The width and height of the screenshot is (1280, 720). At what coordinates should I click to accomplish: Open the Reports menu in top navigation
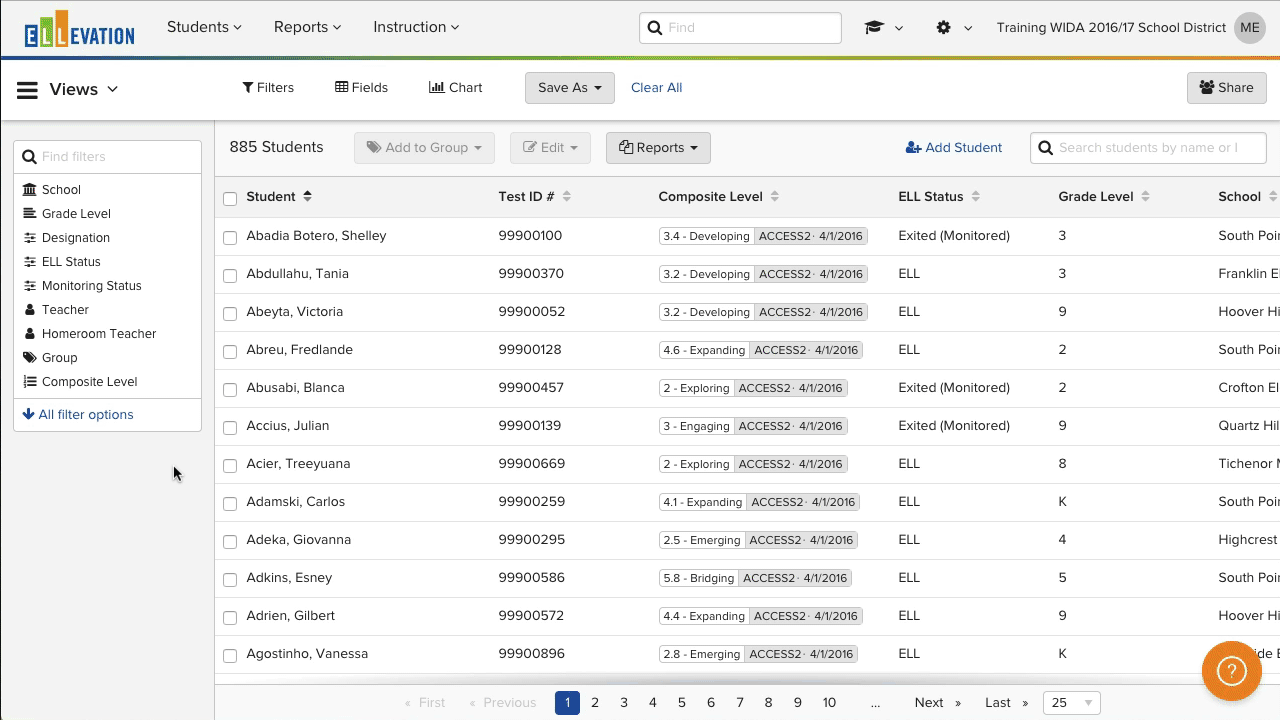[x=307, y=28]
